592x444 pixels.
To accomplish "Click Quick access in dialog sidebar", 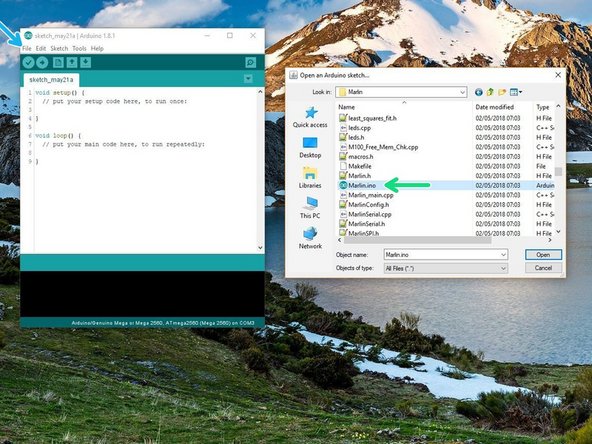I will click(x=310, y=117).
